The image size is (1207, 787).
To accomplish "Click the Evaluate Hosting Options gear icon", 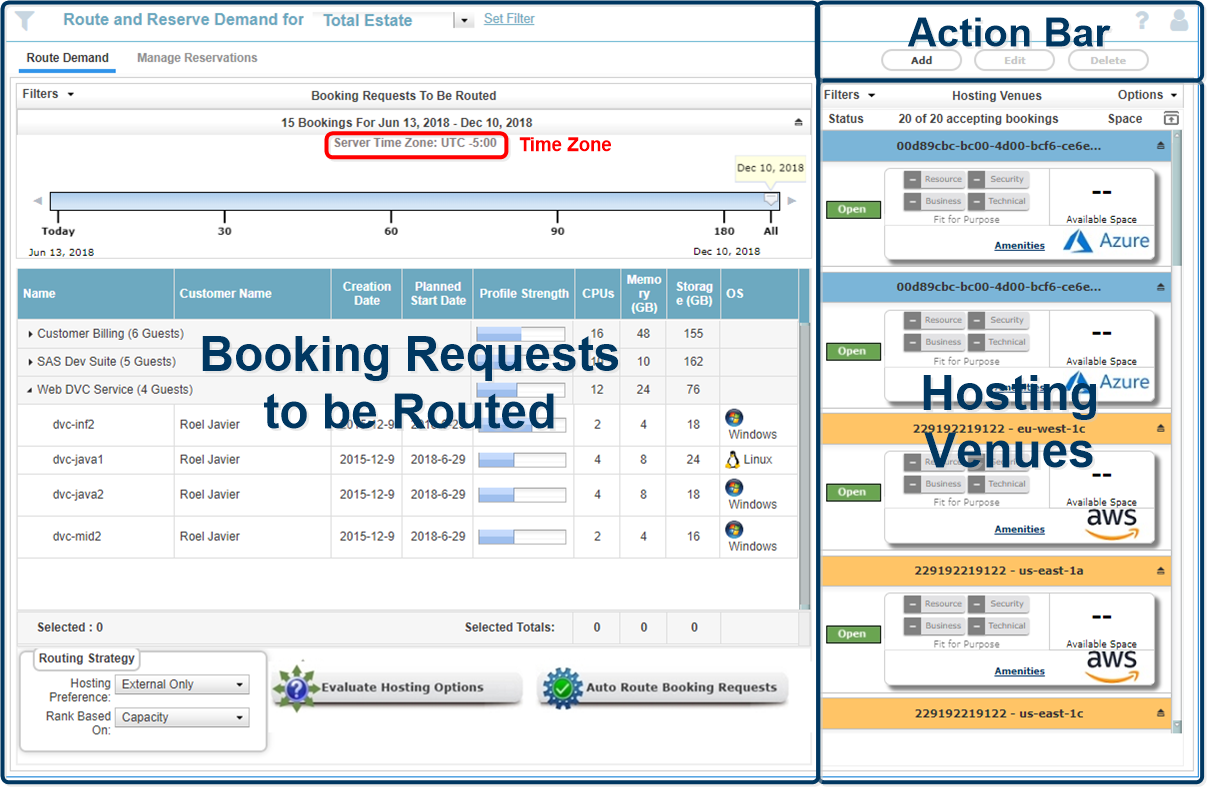I will 298,687.
